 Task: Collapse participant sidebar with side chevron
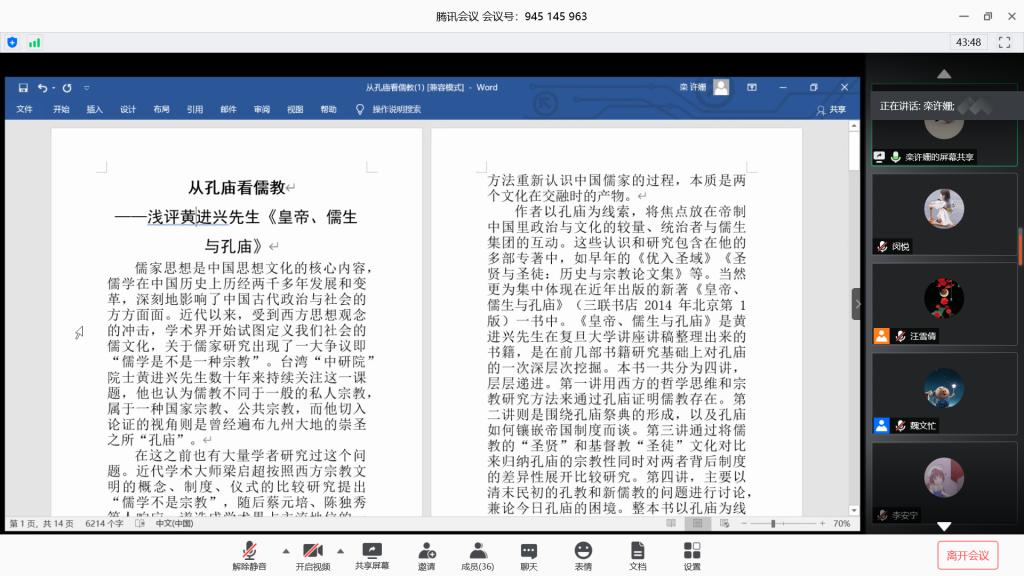point(856,303)
